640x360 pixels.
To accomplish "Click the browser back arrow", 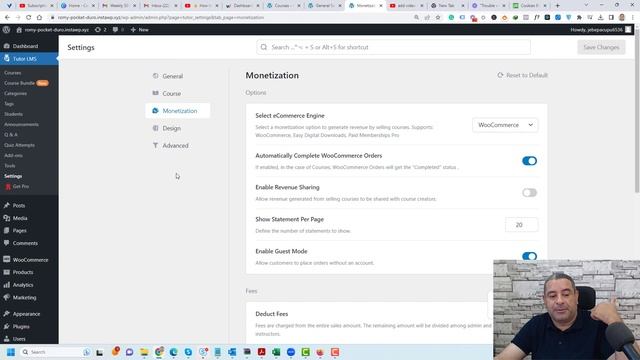I will (7, 18).
